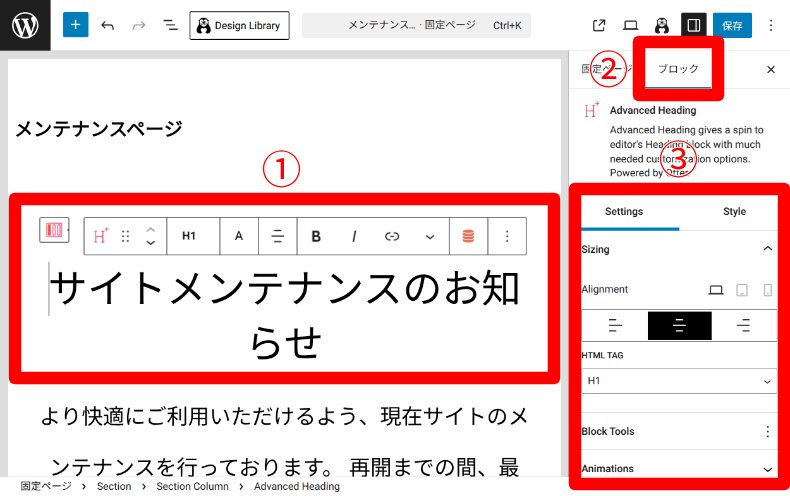Viewport: 790px width, 496px height.
Task: View page in new tab icon
Action: coord(599,25)
